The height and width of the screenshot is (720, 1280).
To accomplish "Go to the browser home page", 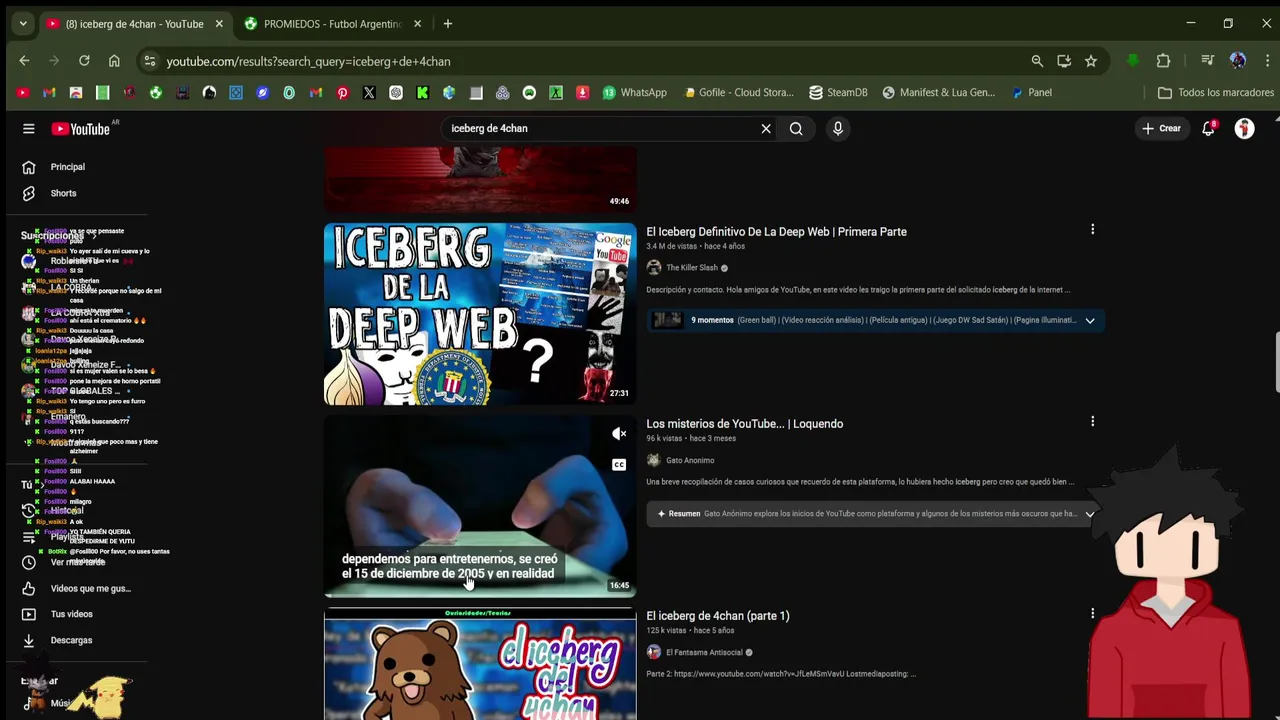I will (114, 61).
